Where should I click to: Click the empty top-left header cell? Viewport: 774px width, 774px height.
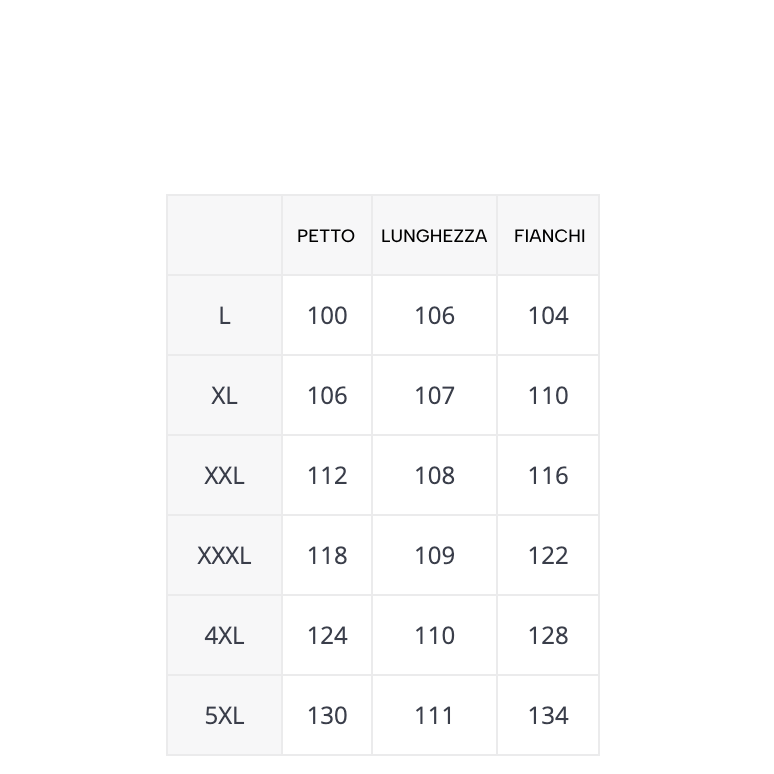(225, 235)
